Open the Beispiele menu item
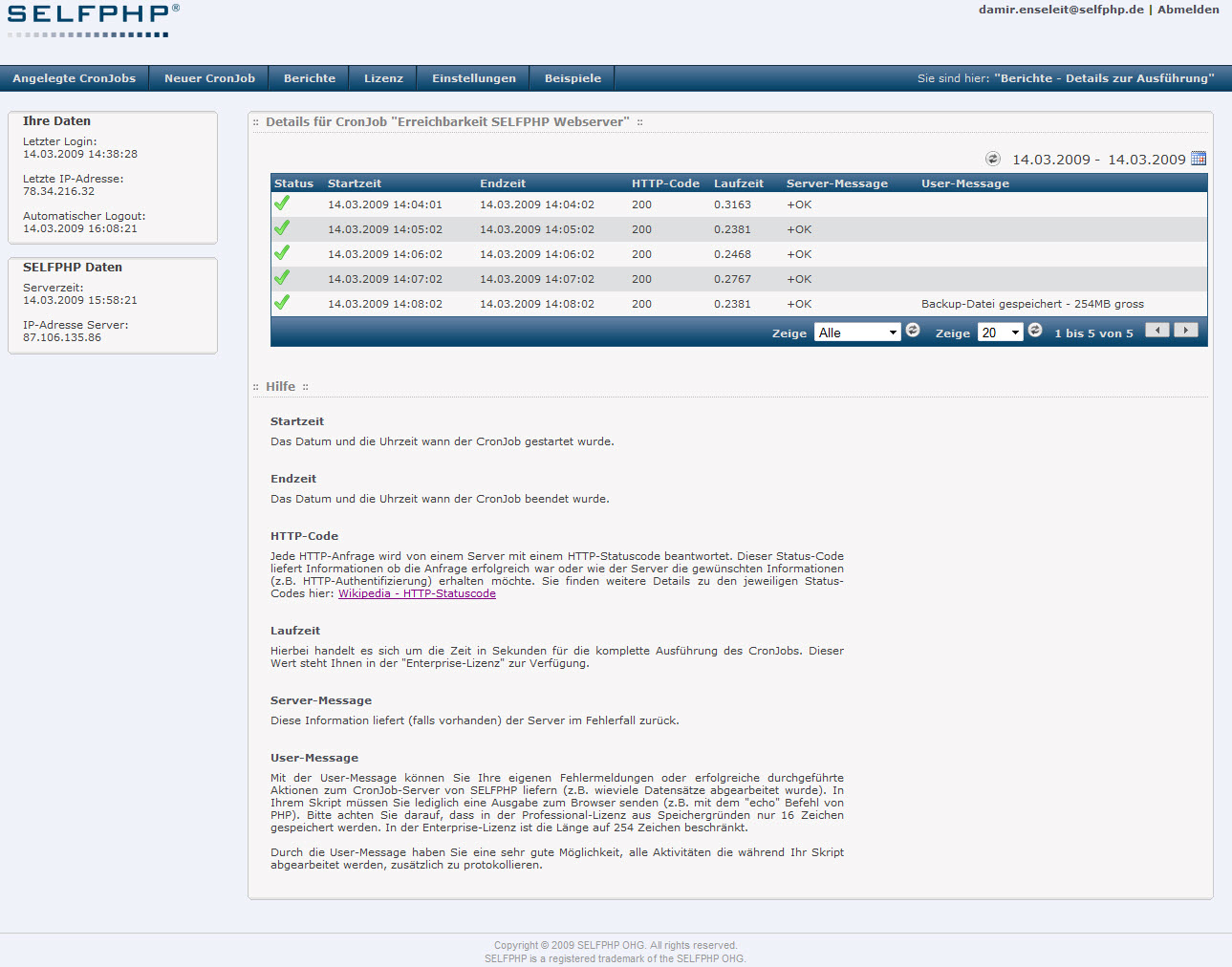Viewport: 1232px width, 967px height. [573, 78]
